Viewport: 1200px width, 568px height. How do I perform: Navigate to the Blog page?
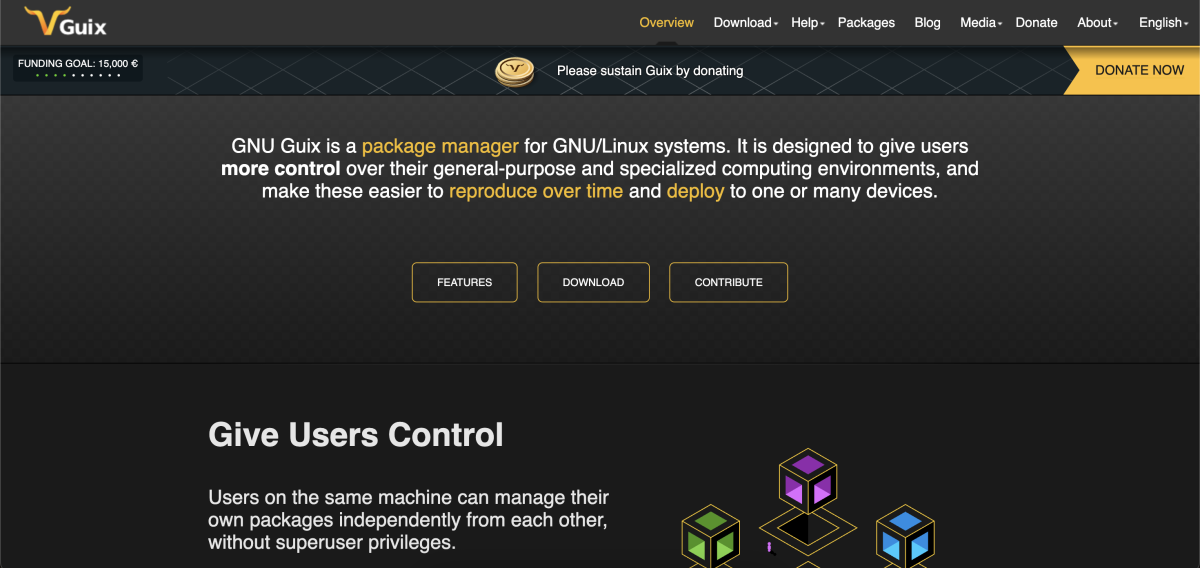pyautogui.click(x=927, y=22)
